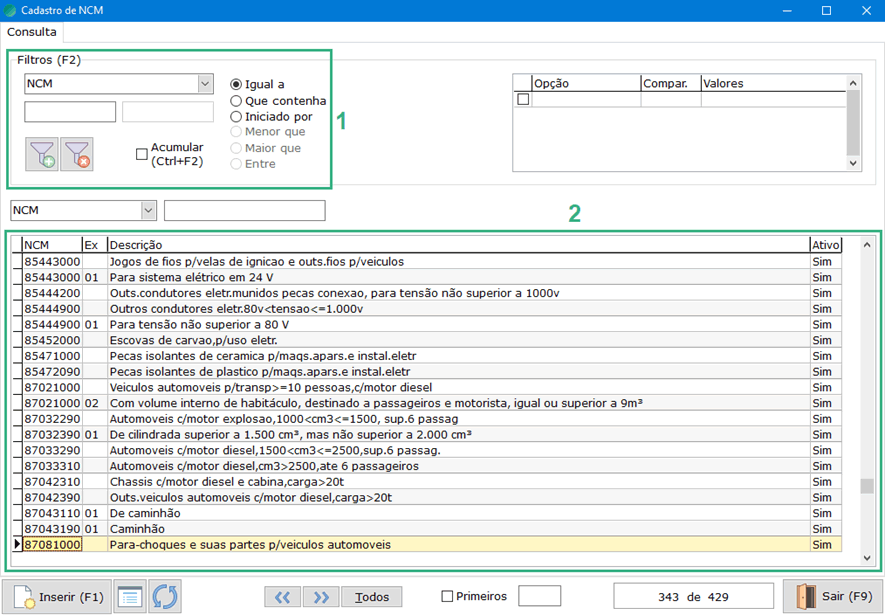The image size is (885, 615).
Task: Click the Sair (F9) button
Action: (x=833, y=596)
